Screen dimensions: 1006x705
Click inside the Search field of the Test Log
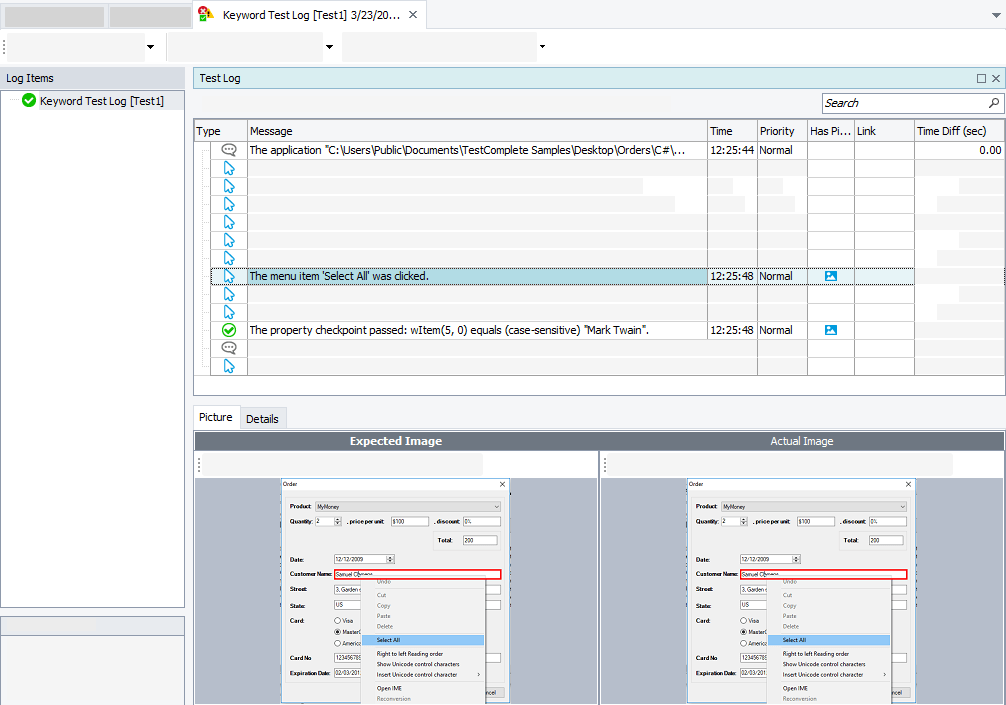[900, 102]
